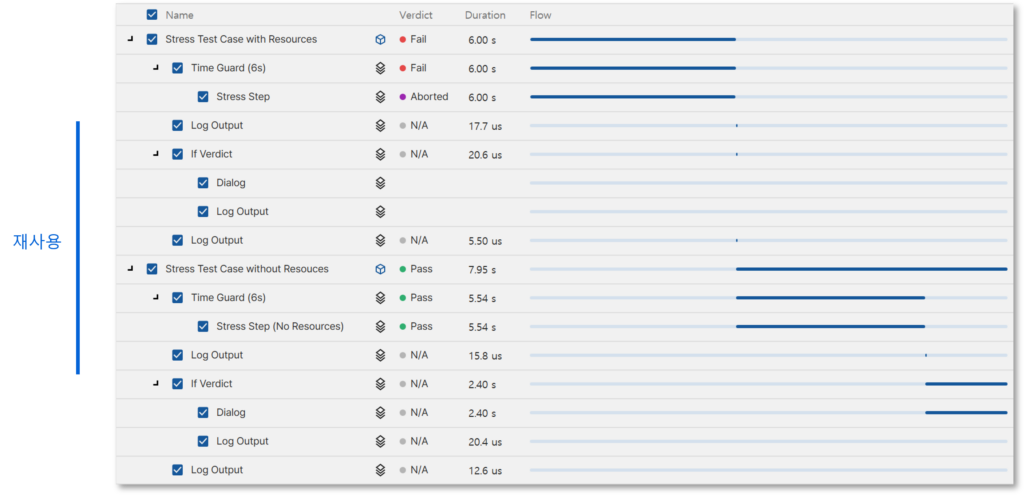Uncheck checkbox of the 17.7 us Log Output
This screenshot has height=495, width=1024.
click(178, 125)
